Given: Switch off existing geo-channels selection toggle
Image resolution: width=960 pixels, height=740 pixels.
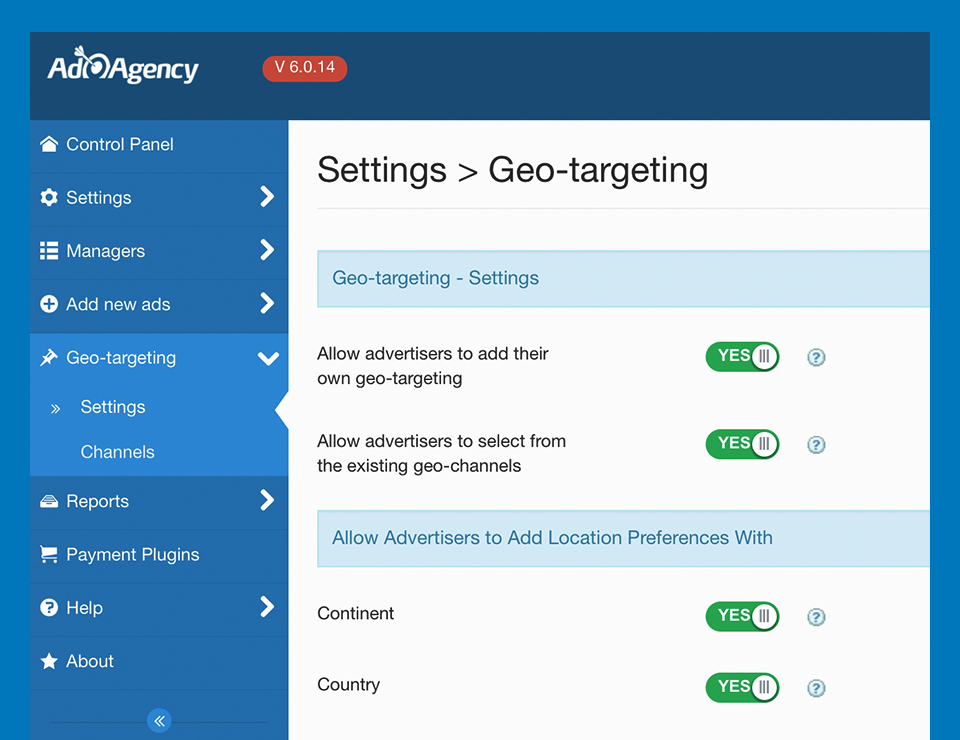Looking at the screenshot, I should click(742, 444).
